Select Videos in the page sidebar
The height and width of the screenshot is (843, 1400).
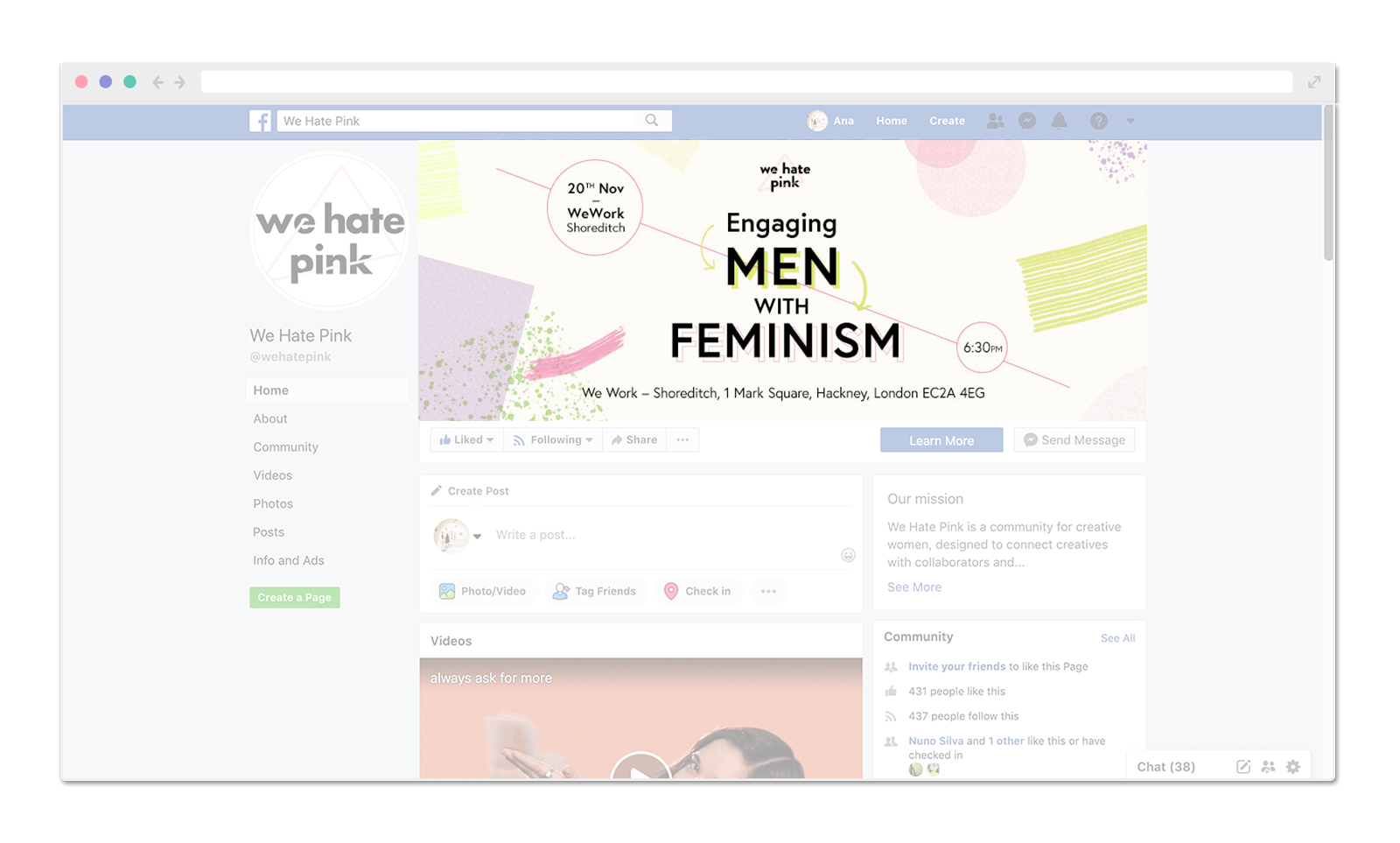pos(272,475)
